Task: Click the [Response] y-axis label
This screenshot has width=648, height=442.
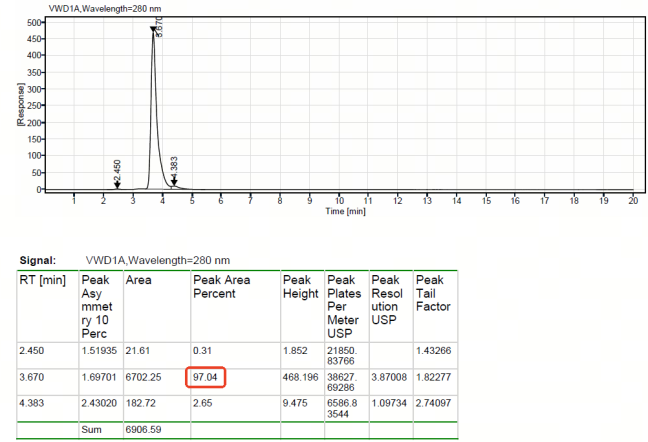Action: click(20, 105)
